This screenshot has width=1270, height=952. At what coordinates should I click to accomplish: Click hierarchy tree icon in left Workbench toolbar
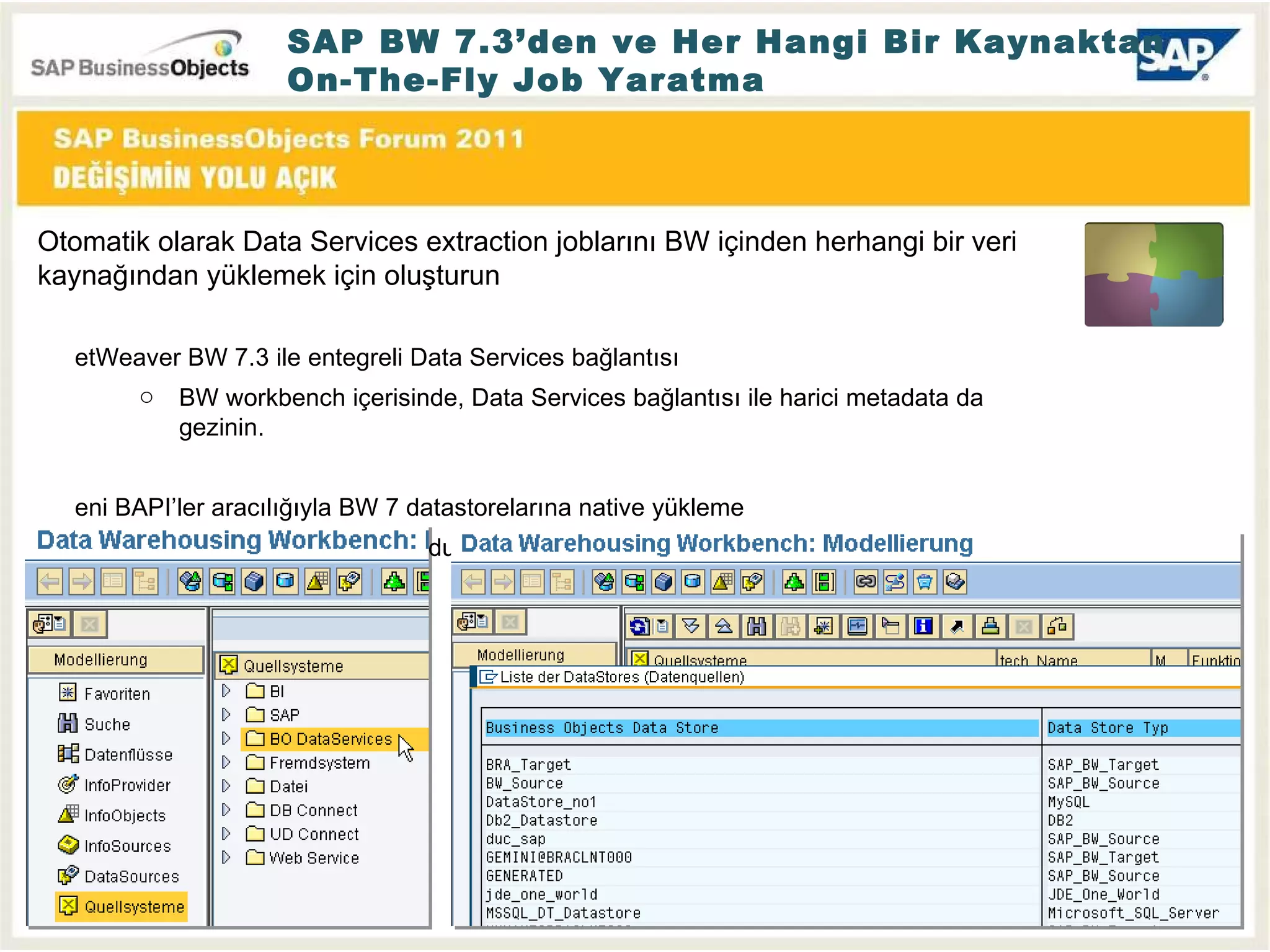point(144,581)
